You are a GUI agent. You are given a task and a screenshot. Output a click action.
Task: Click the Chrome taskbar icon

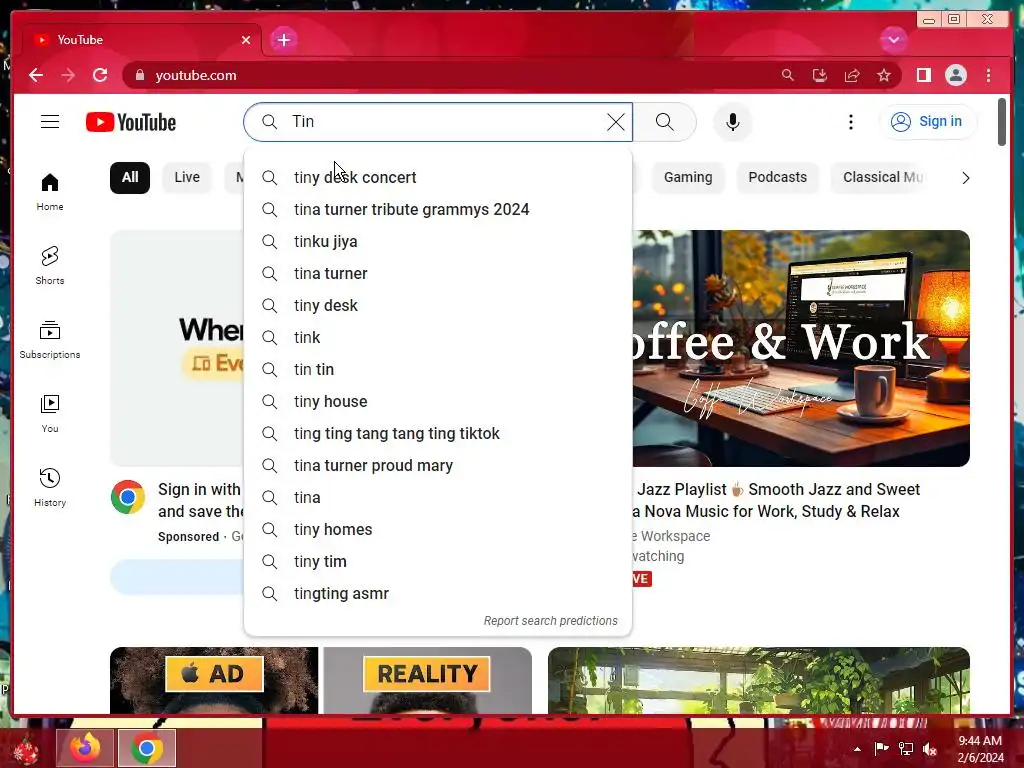pos(146,748)
